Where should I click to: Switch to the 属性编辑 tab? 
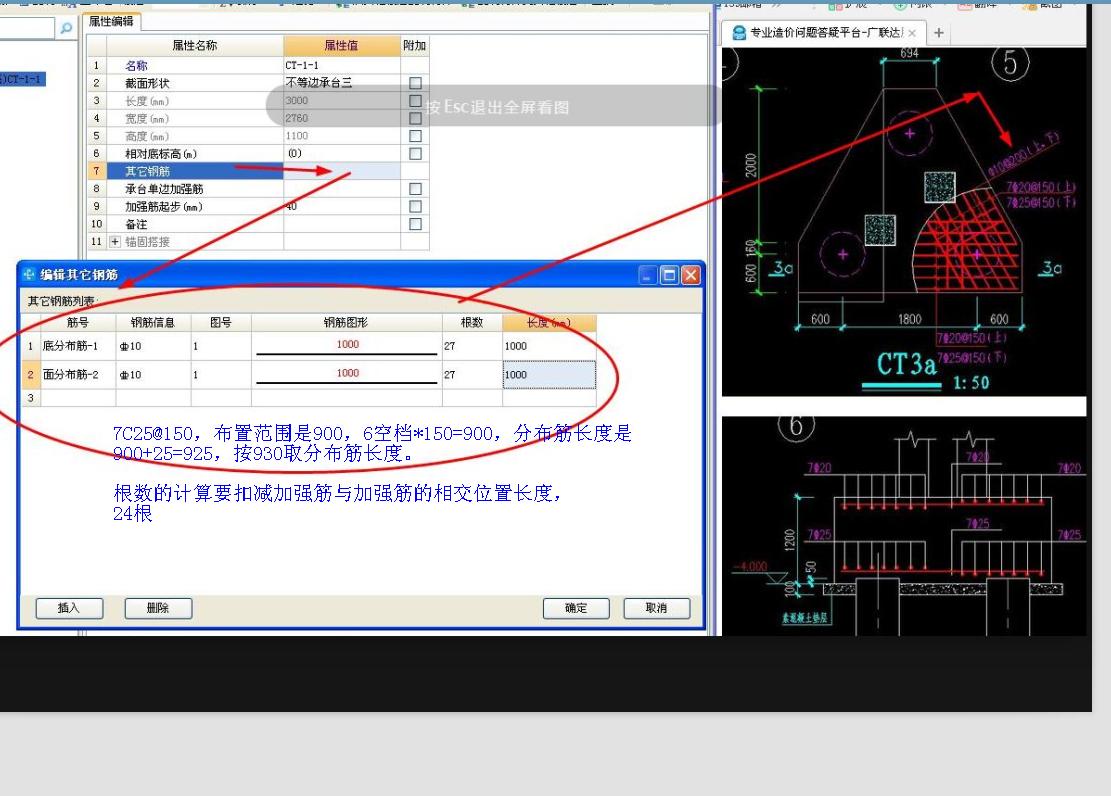[111, 21]
